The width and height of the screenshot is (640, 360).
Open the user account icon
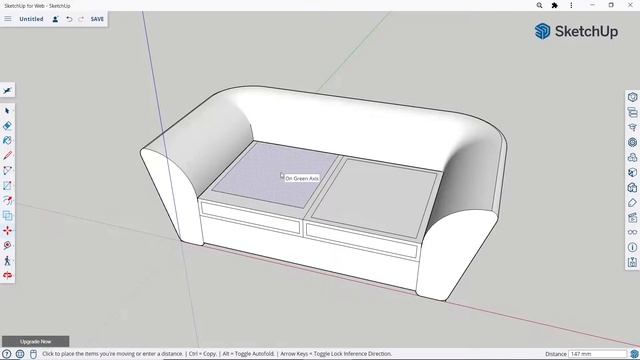click(55, 19)
